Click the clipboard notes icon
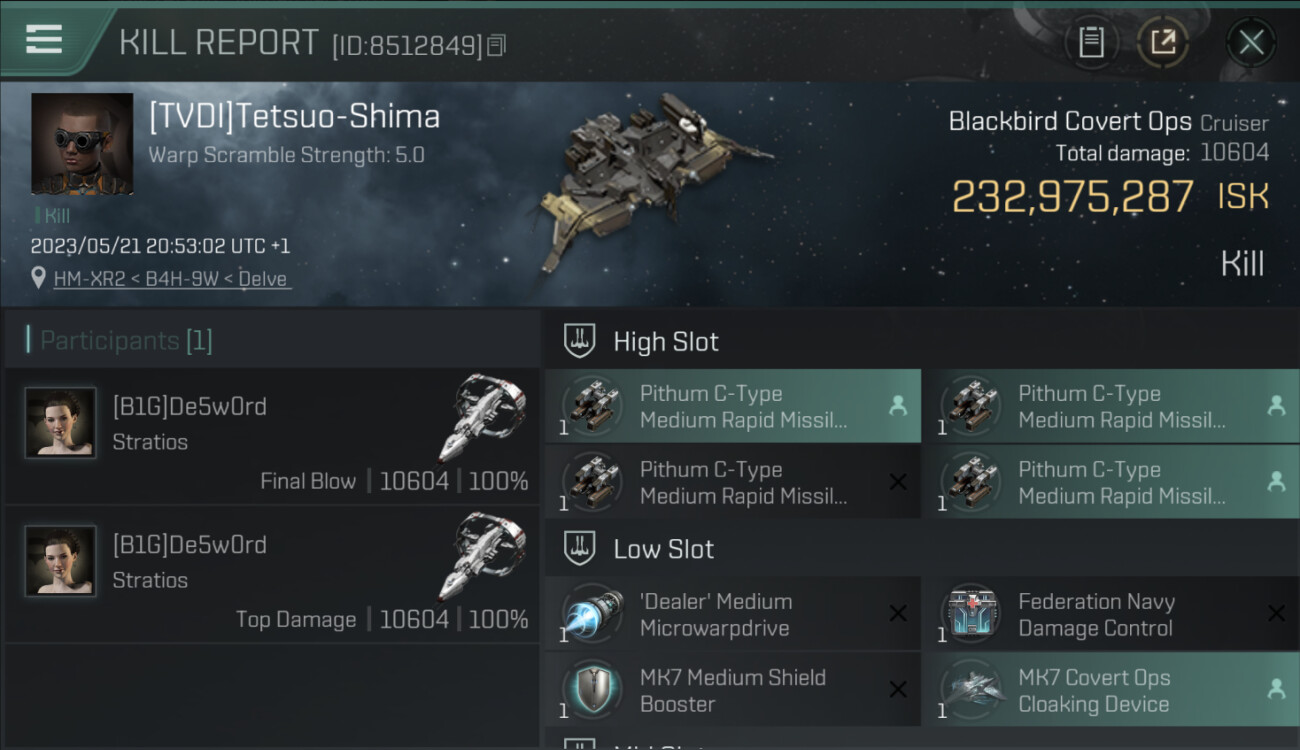The height and width of the screenshot is (750, 1300). 1091,43
